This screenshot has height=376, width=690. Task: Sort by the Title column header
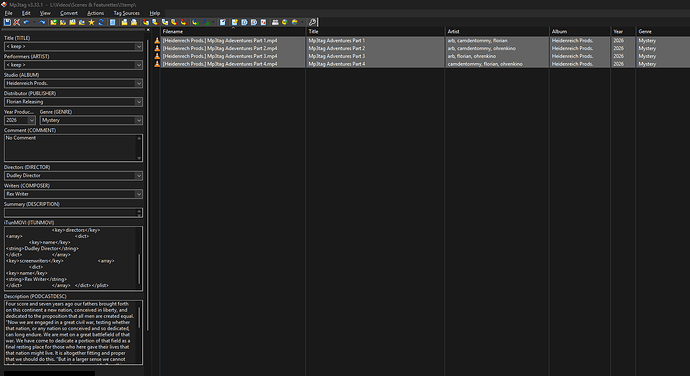point(375,32)
